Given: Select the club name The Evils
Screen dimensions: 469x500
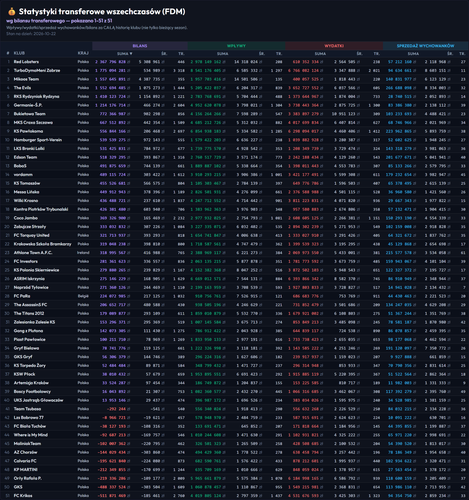Looking at the screenshot, I should [x=22, y=88].
